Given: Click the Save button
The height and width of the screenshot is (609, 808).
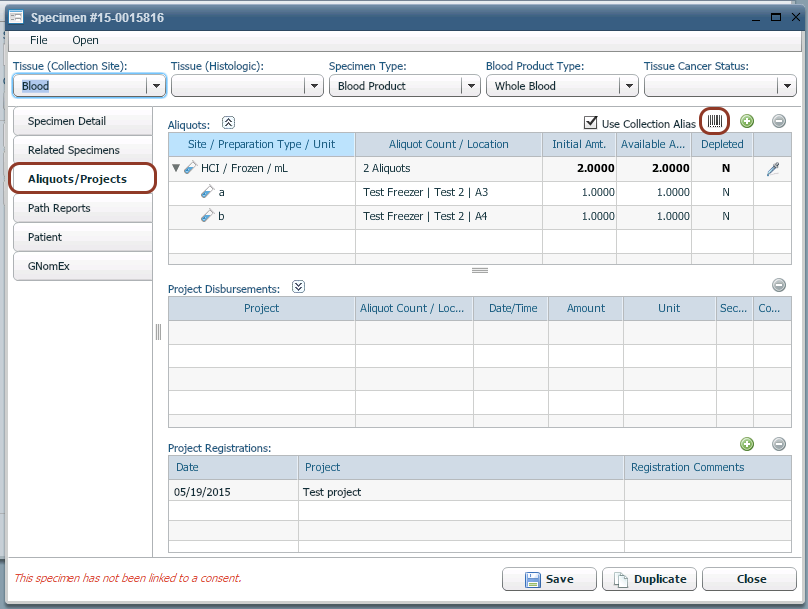Looking at the screenshot, I should pyautogui.click(x=549, y=579).
